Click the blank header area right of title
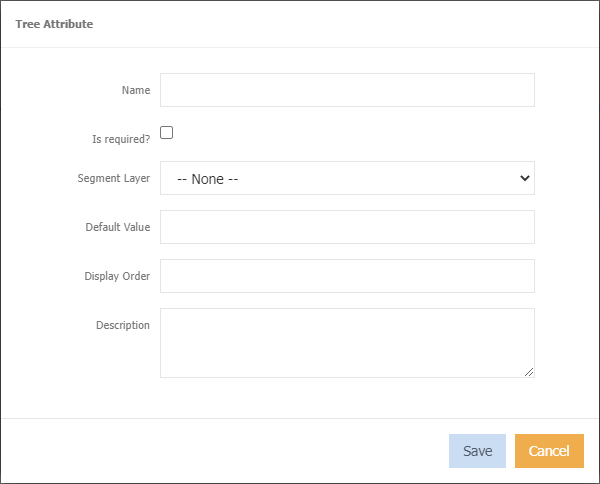The height and width of the screenshot is (484, 600). point(350,24)
